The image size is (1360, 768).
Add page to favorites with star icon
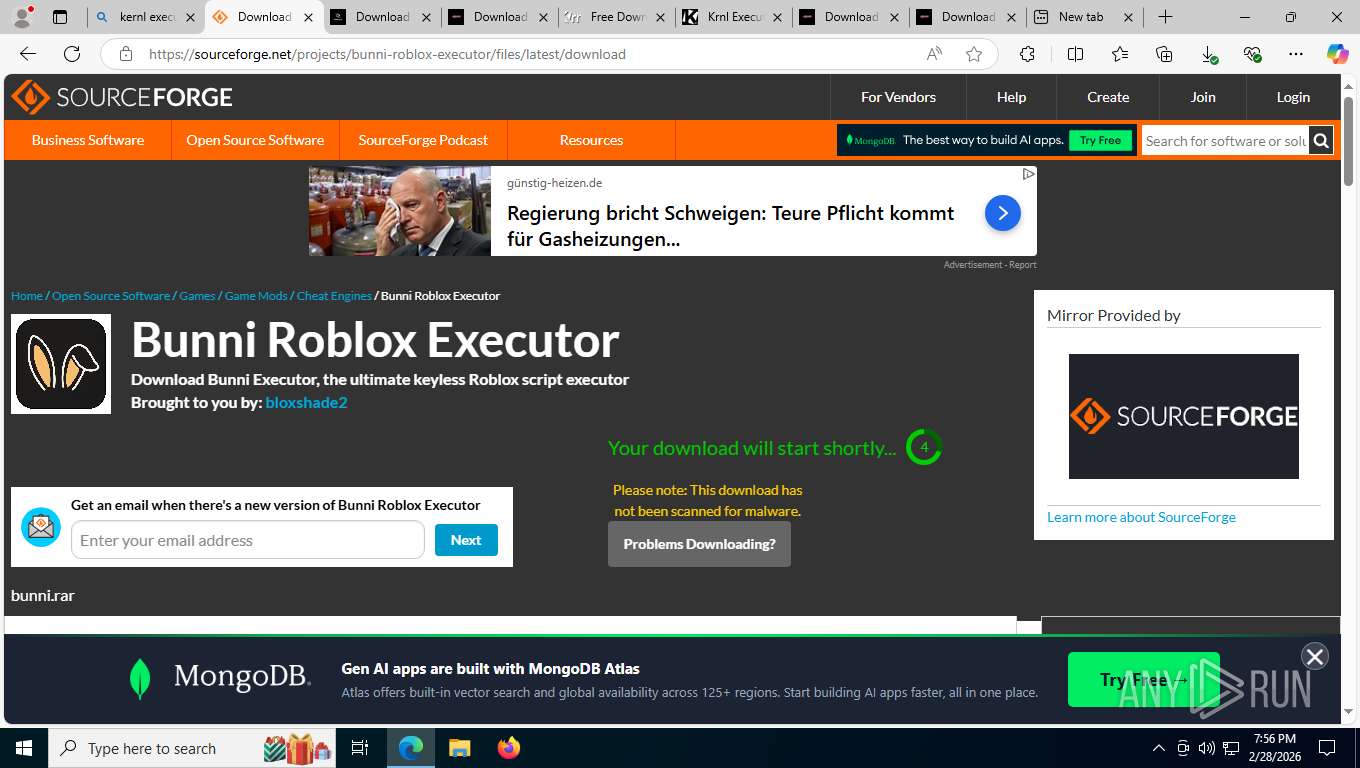point(974,54)
